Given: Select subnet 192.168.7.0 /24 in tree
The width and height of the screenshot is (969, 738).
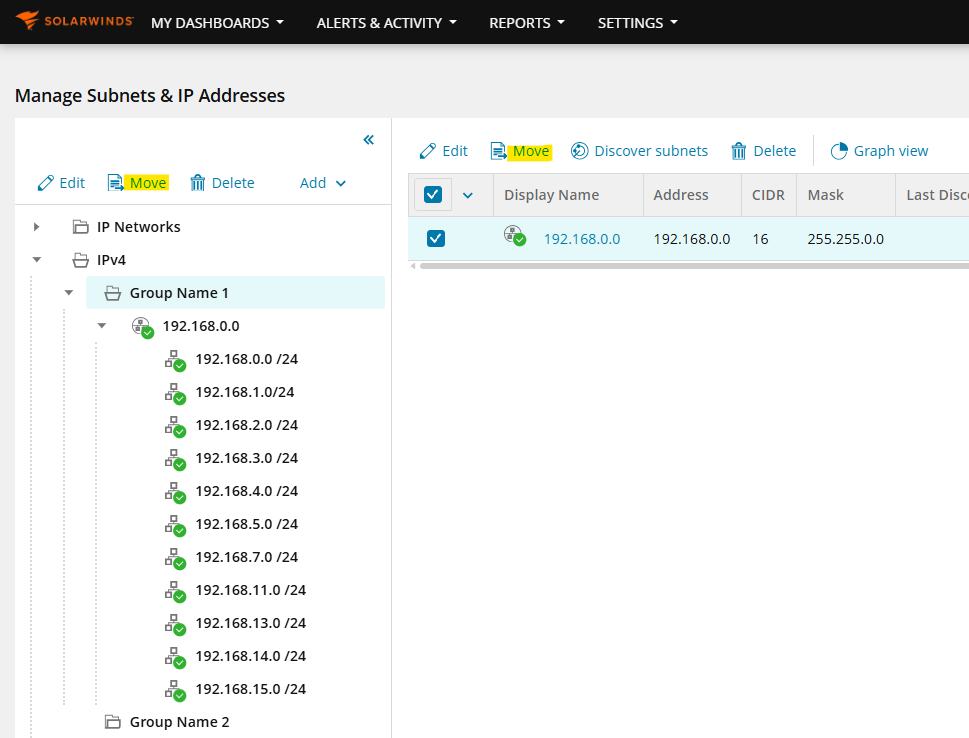Looking at the screenshot, I should pos(247,557).
